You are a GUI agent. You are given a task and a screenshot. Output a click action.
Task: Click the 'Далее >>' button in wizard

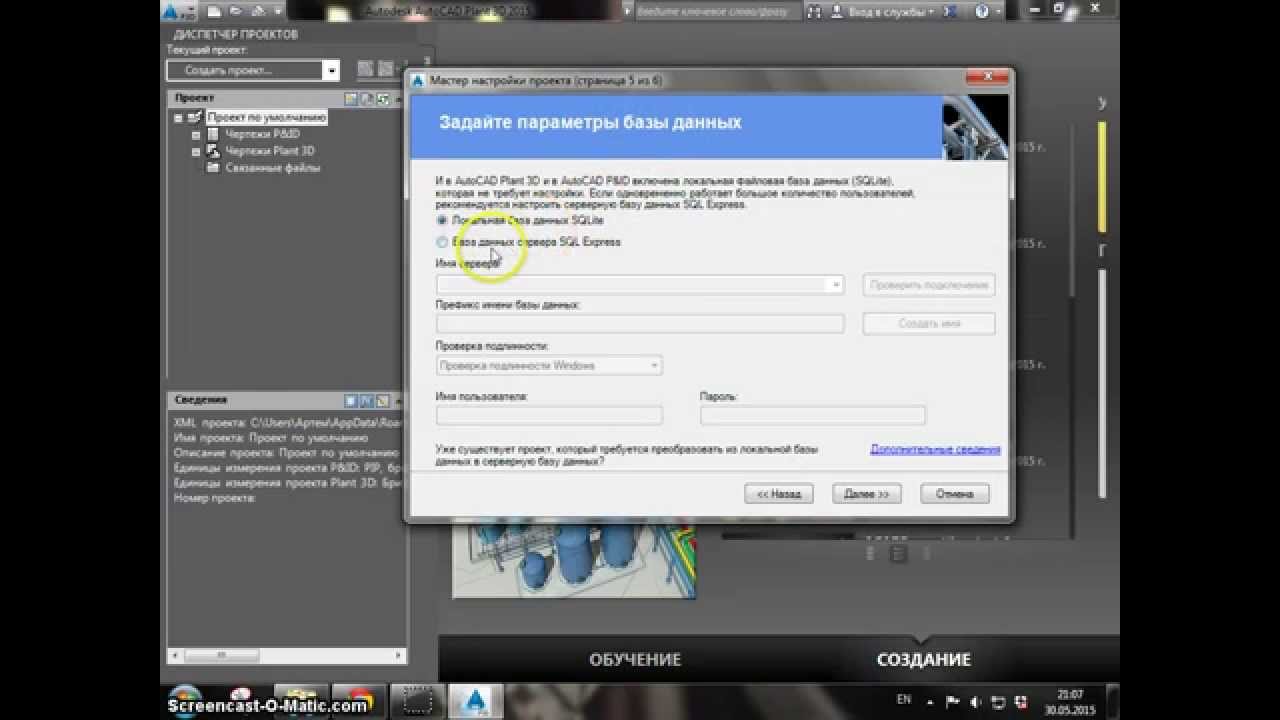click(867, 494)
